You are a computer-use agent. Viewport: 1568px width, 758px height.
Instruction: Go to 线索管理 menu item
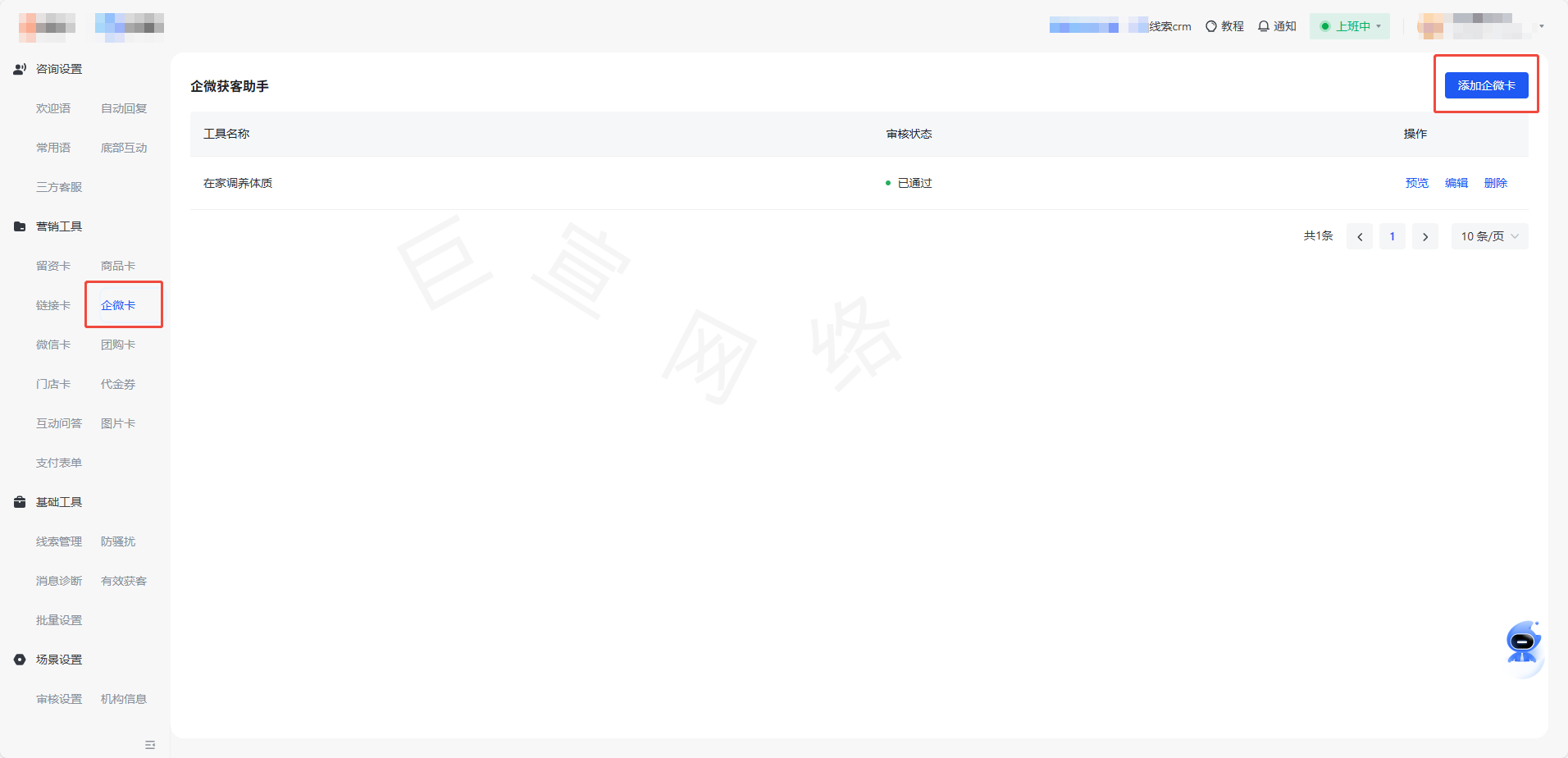tap(59, 541)
